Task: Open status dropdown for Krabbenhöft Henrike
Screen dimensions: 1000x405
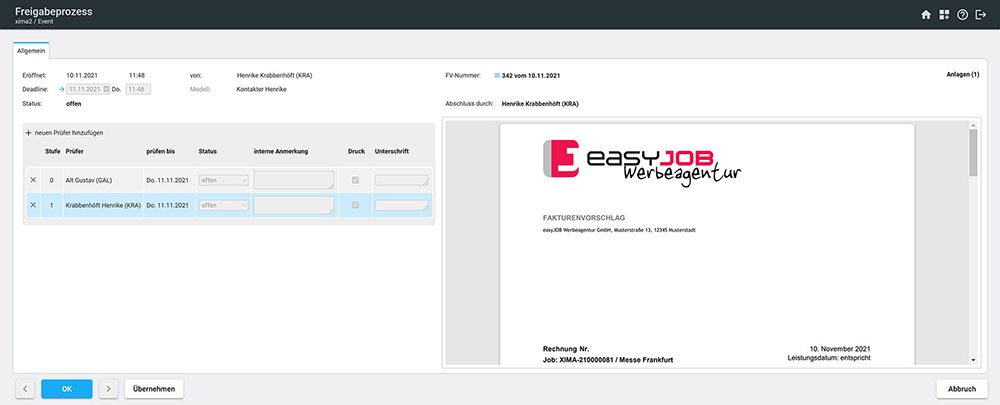Action: [x=223, y=205]
